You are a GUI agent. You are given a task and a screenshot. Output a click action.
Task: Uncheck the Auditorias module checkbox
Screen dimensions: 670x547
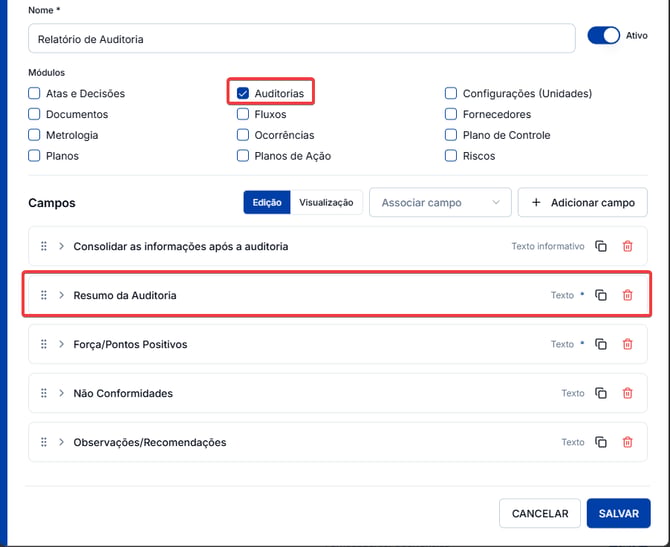click(243, 93)
